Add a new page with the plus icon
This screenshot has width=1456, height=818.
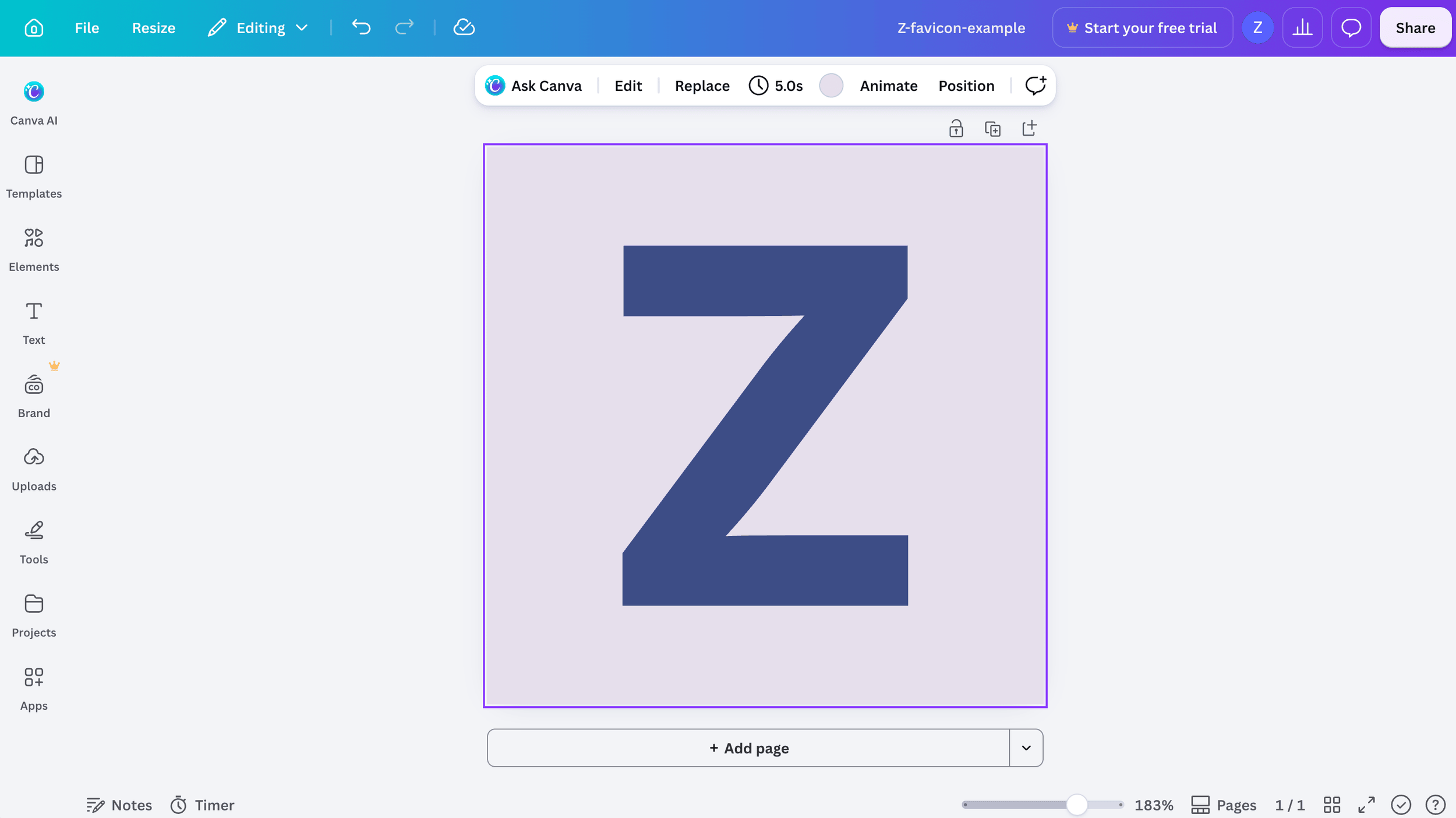pyautogui.click(x=1029, y=128)
